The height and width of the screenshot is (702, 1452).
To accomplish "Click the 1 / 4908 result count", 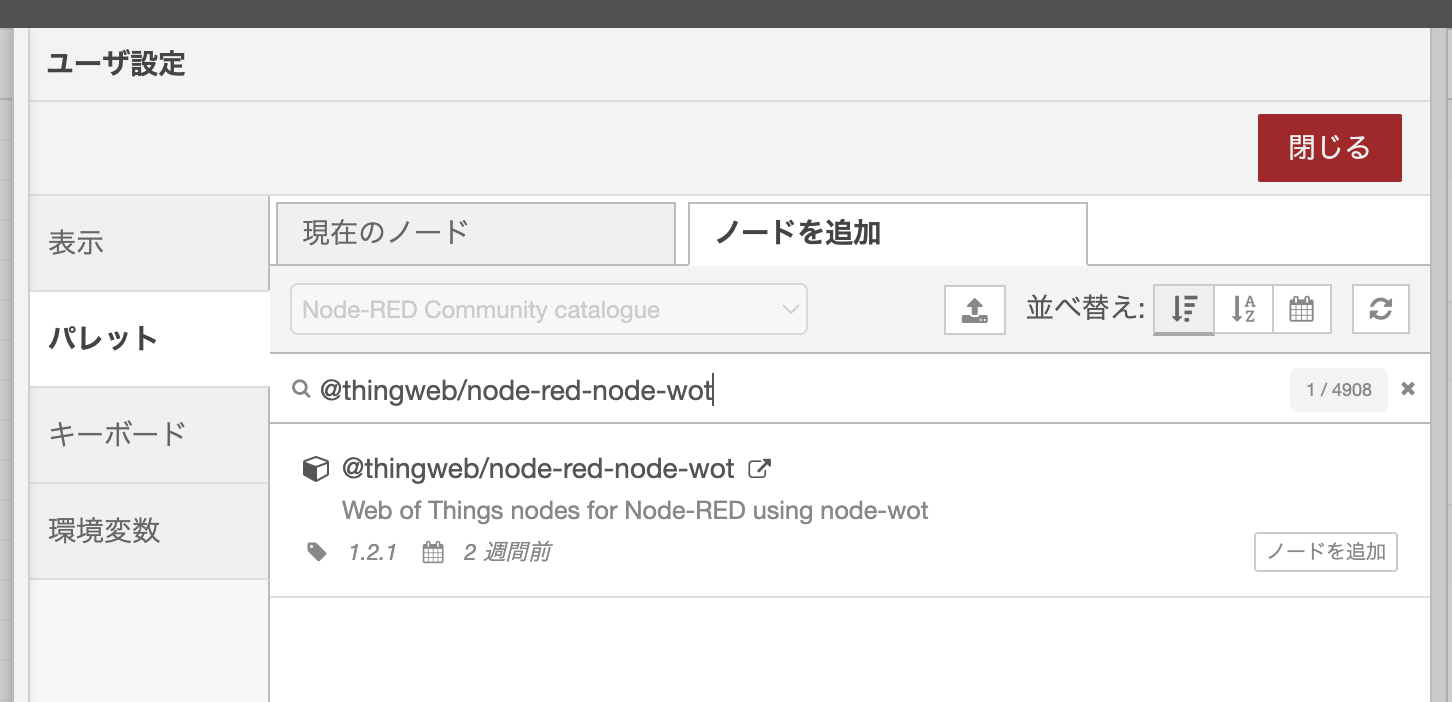I will point(1338,390).
